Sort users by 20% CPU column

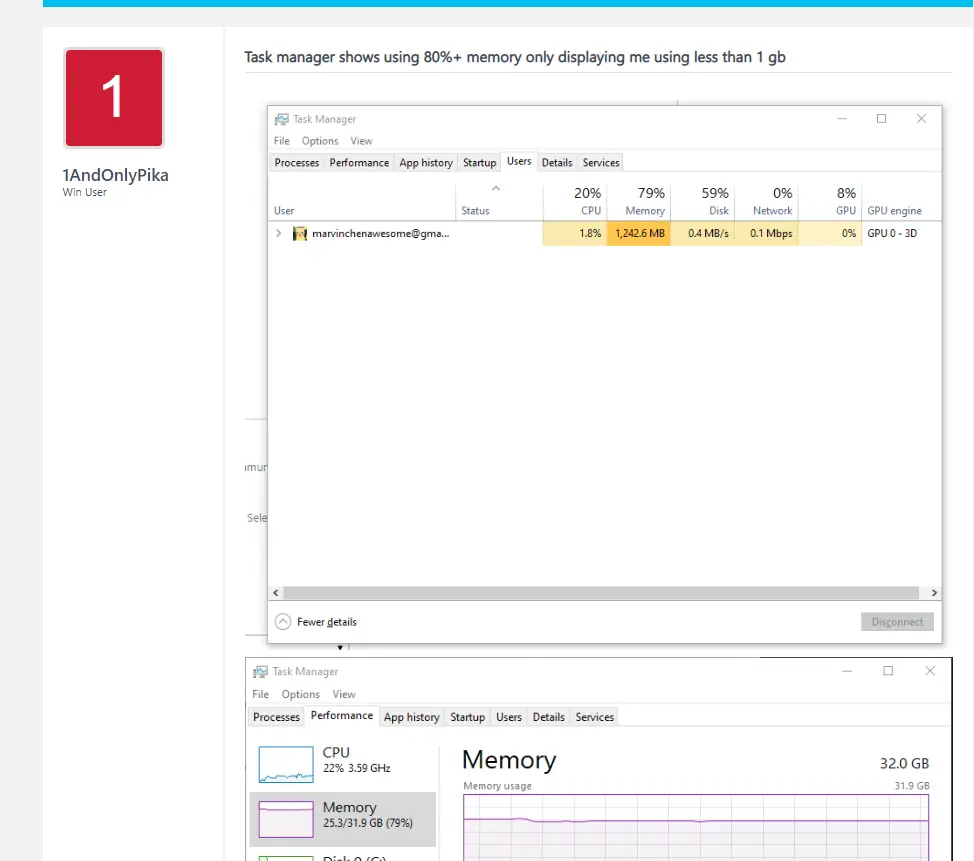[x=575, y=202]
